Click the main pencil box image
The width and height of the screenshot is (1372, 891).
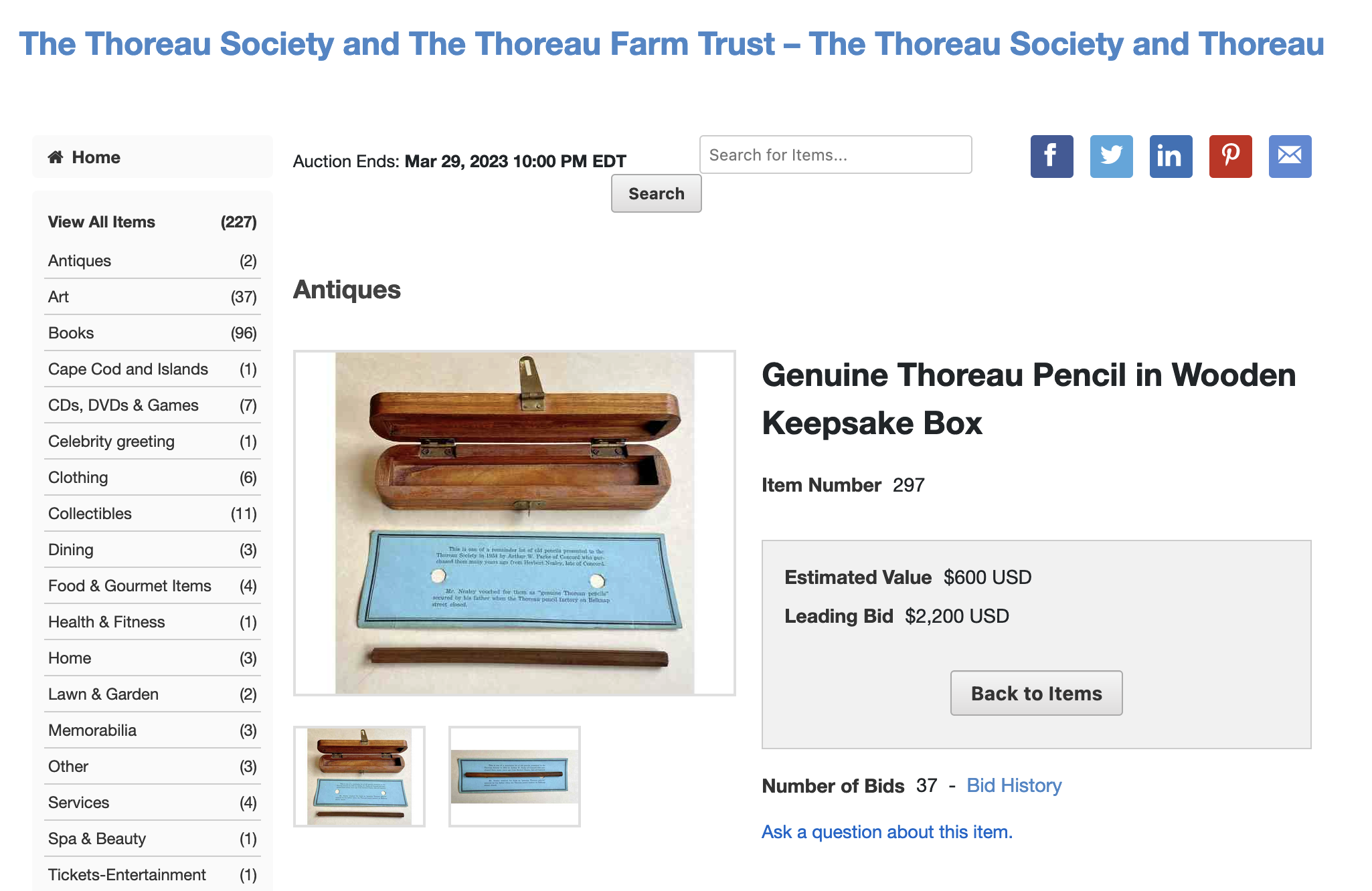pyautogui.click(x=514, y=522)
